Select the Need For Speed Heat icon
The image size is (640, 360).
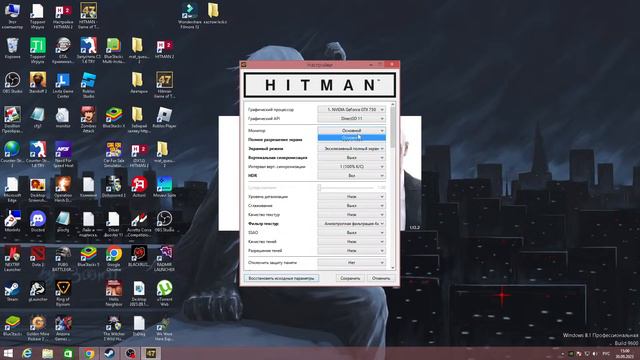pyautogui.click(x=63, y=154)
